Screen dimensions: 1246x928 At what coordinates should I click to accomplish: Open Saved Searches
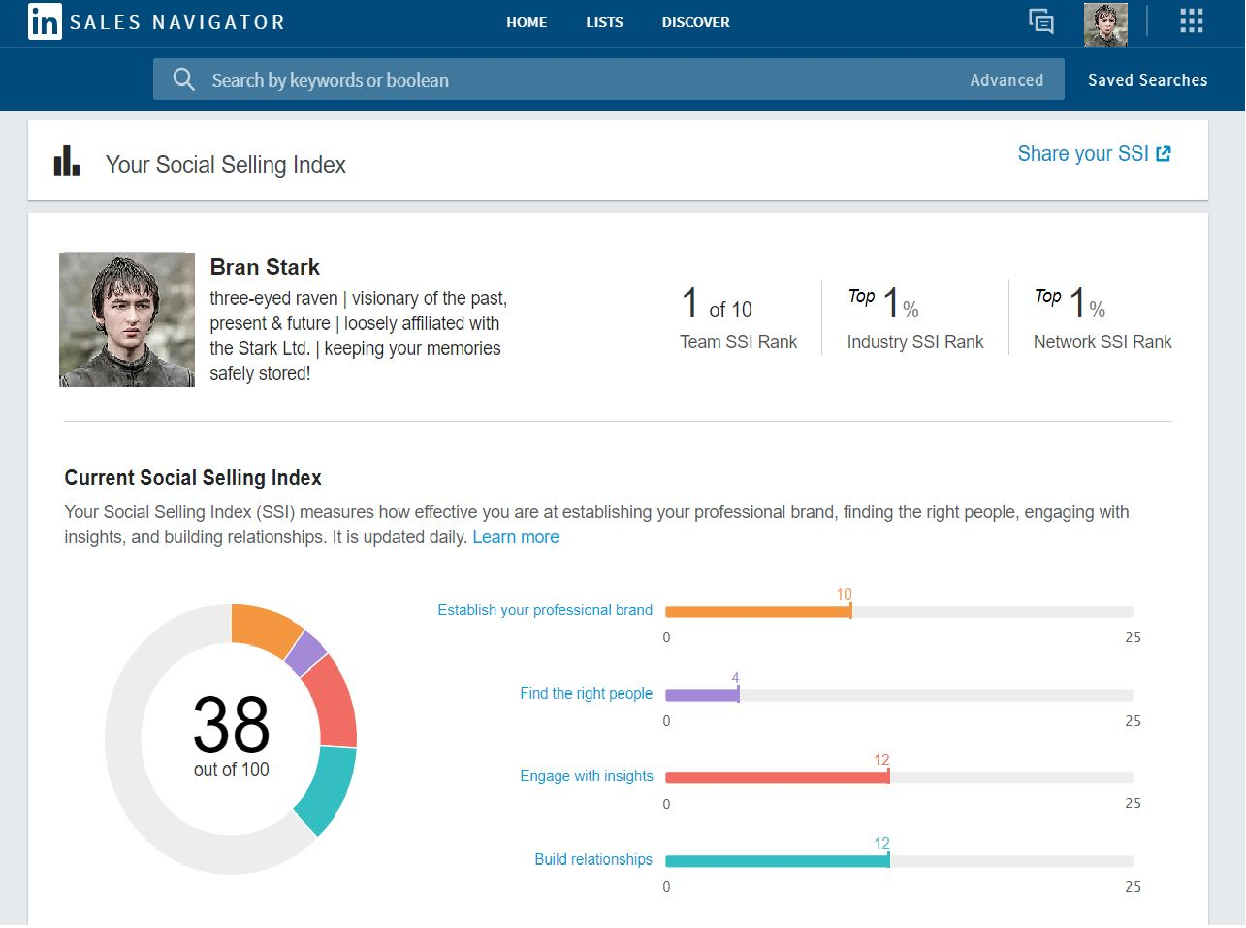click(1147, 80)
